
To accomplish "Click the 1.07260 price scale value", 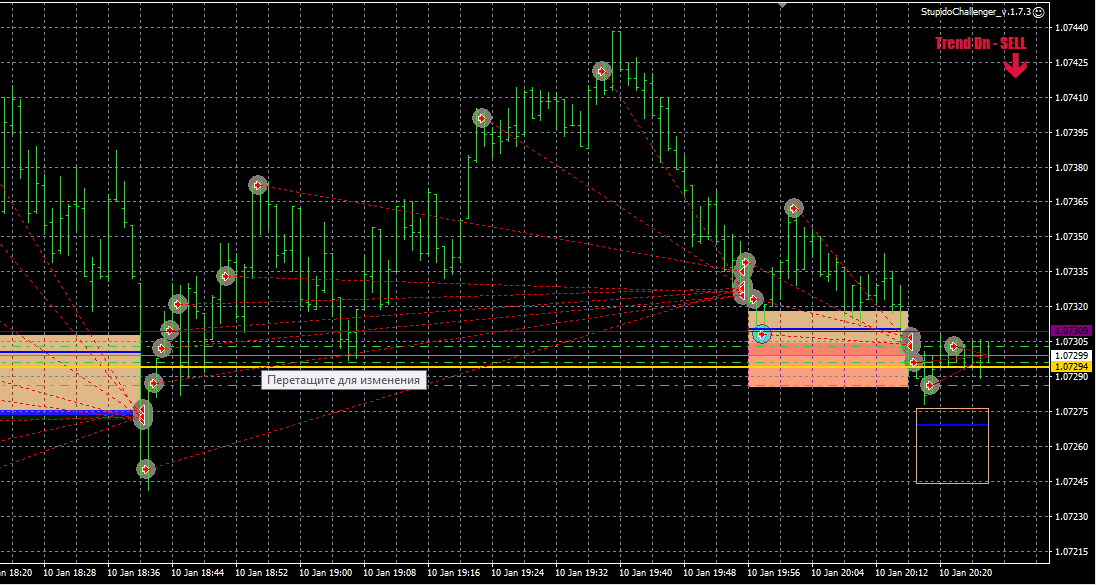I will [1072, 447].
